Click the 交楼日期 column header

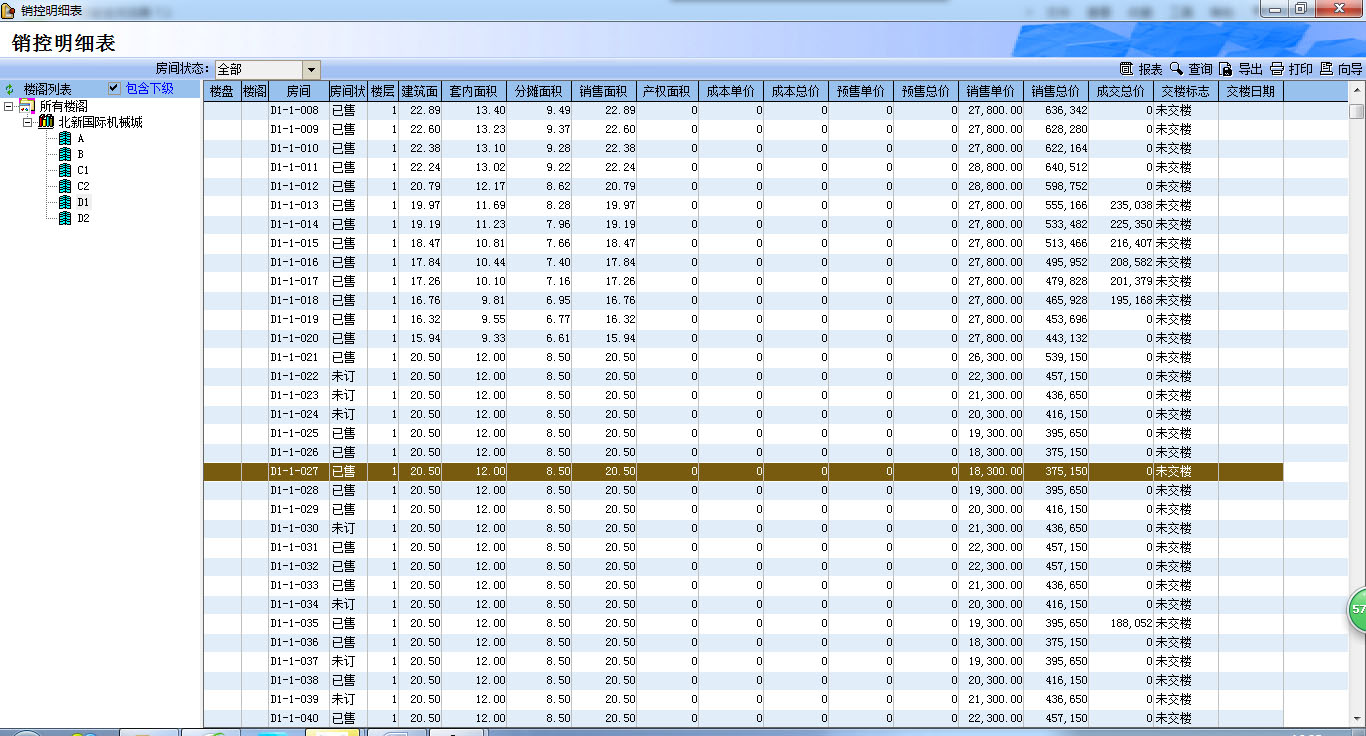[x=1250, y=91]
